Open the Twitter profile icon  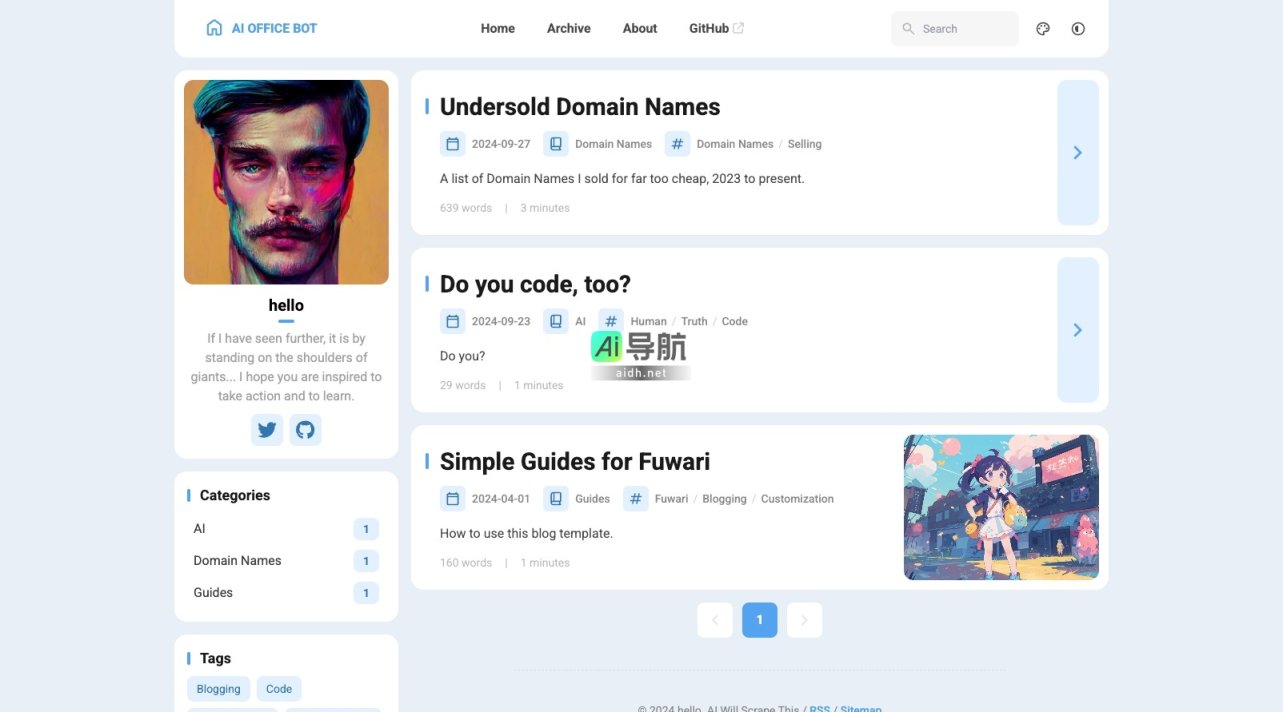point(267,429)
